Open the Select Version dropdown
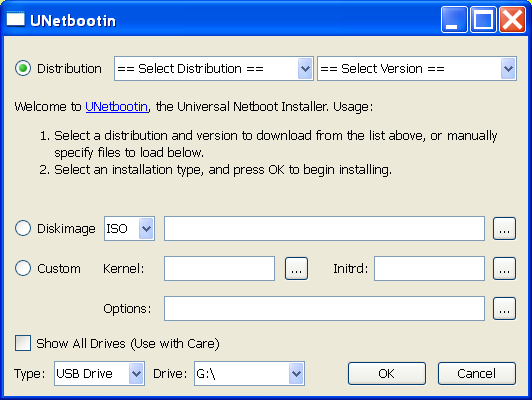The height and width of the screenshot is (400, 532). 417,69
